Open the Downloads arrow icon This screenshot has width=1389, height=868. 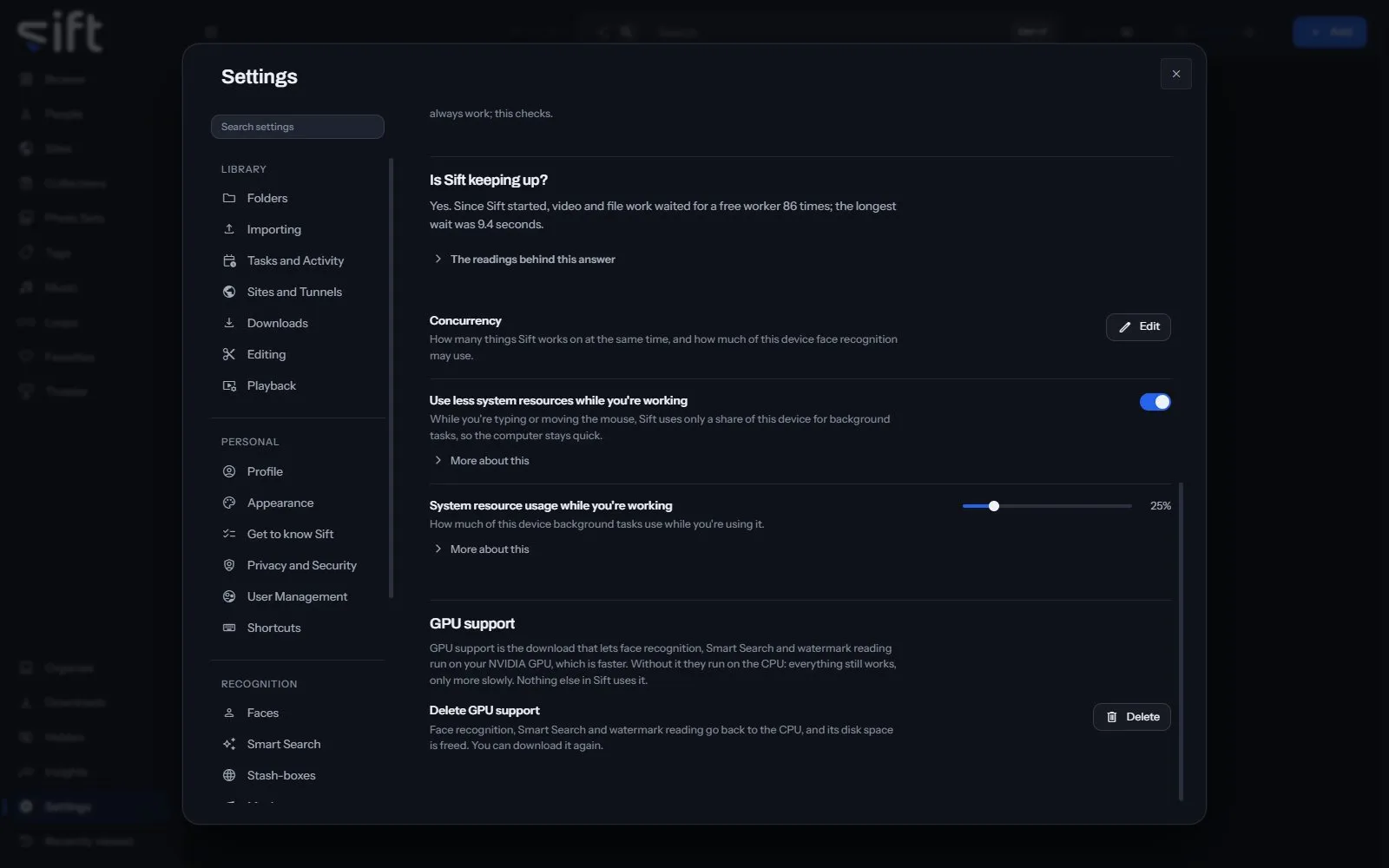tap(229, 323)
